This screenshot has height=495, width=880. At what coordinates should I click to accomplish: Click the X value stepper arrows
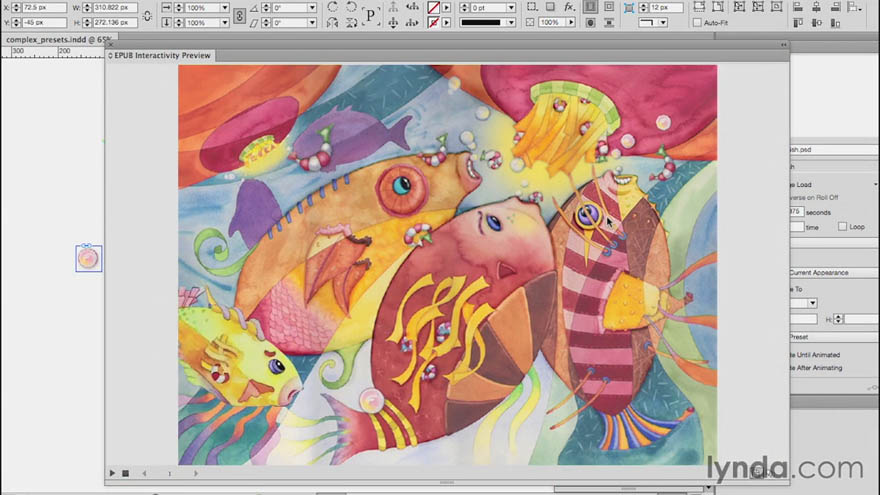click(x=16, y=8)
